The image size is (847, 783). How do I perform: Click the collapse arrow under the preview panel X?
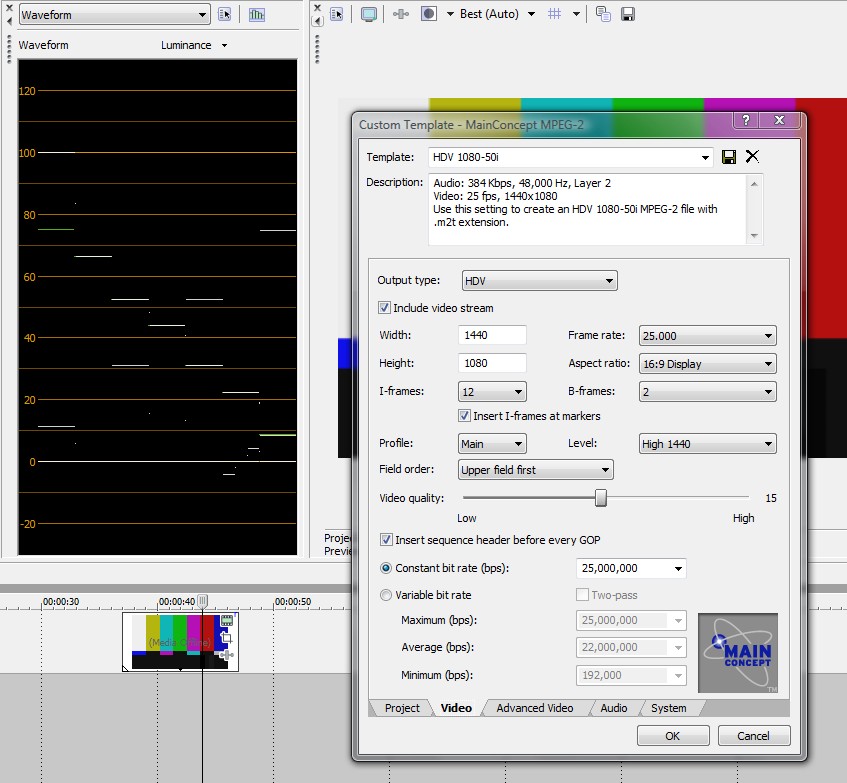318,21
